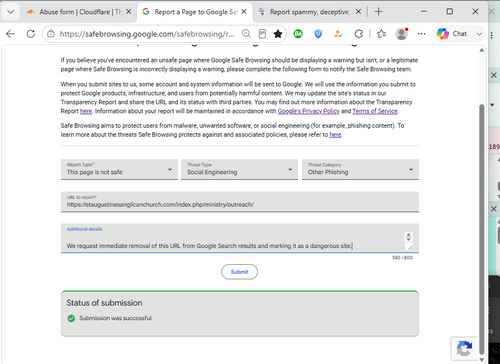The image size is (500, 364).
Task: Close the Abuse form Cloudflare tab
Action: pos(129,12)
